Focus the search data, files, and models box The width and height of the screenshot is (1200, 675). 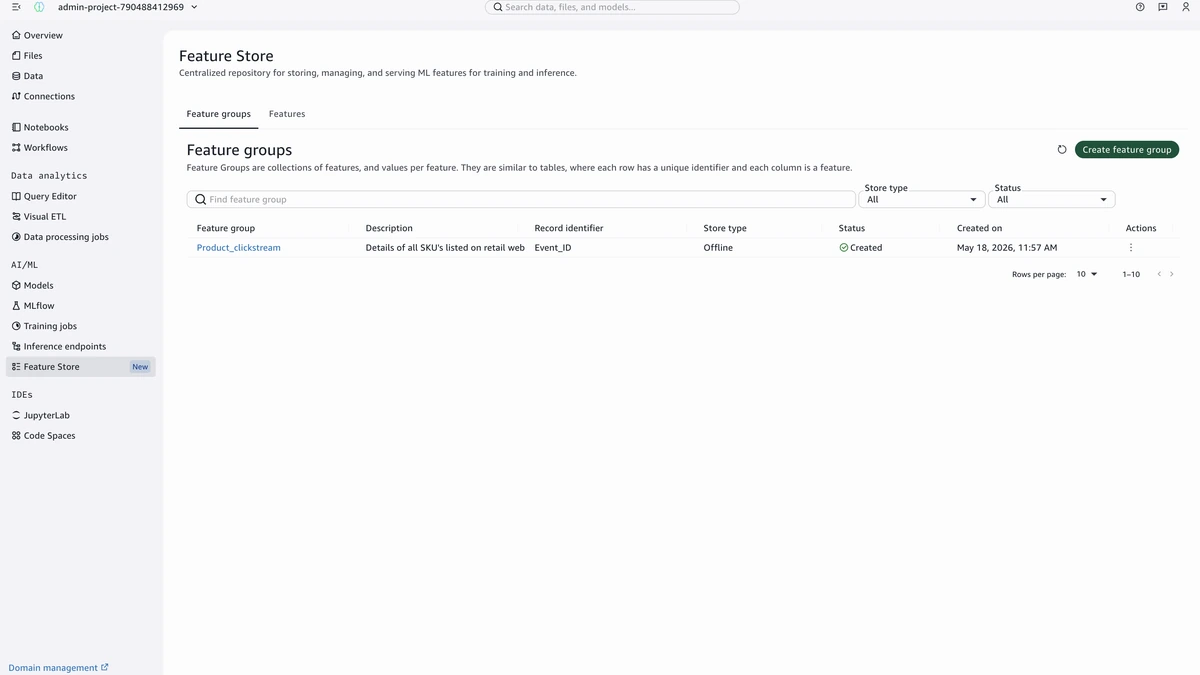[612, 7]
